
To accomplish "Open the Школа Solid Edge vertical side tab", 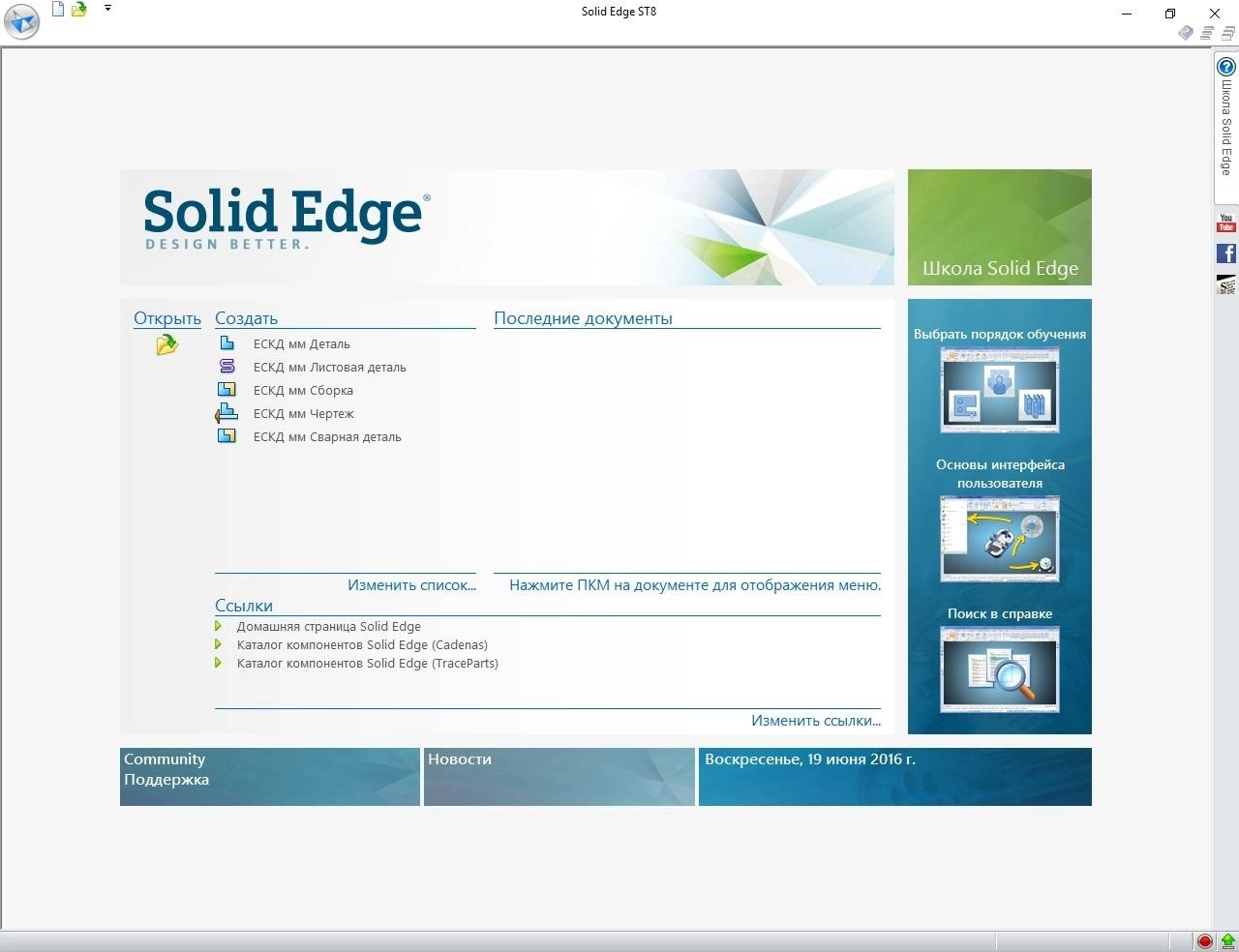I will tap(1226, 128).
